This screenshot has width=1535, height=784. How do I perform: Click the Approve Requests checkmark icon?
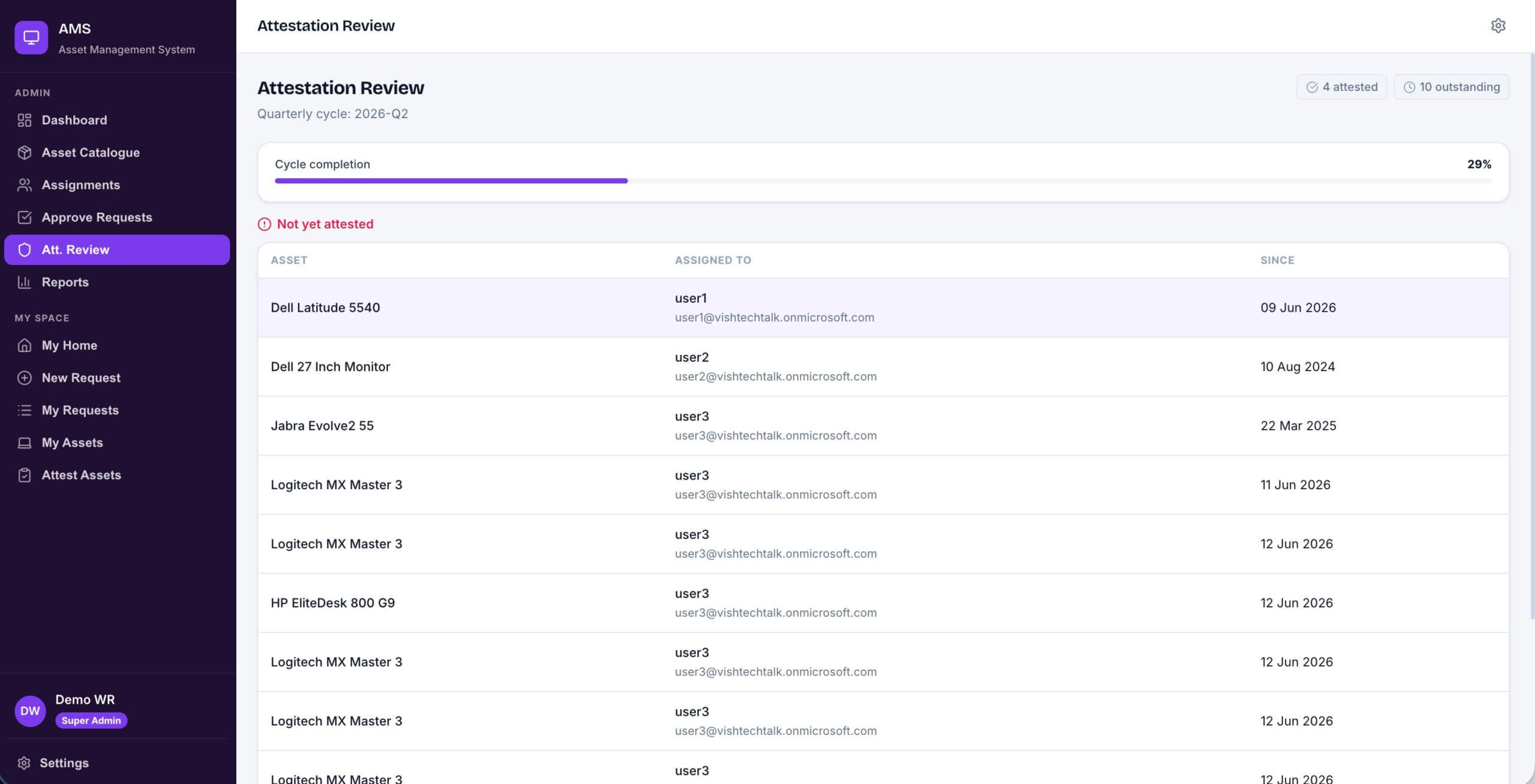(x=25, y=217)
